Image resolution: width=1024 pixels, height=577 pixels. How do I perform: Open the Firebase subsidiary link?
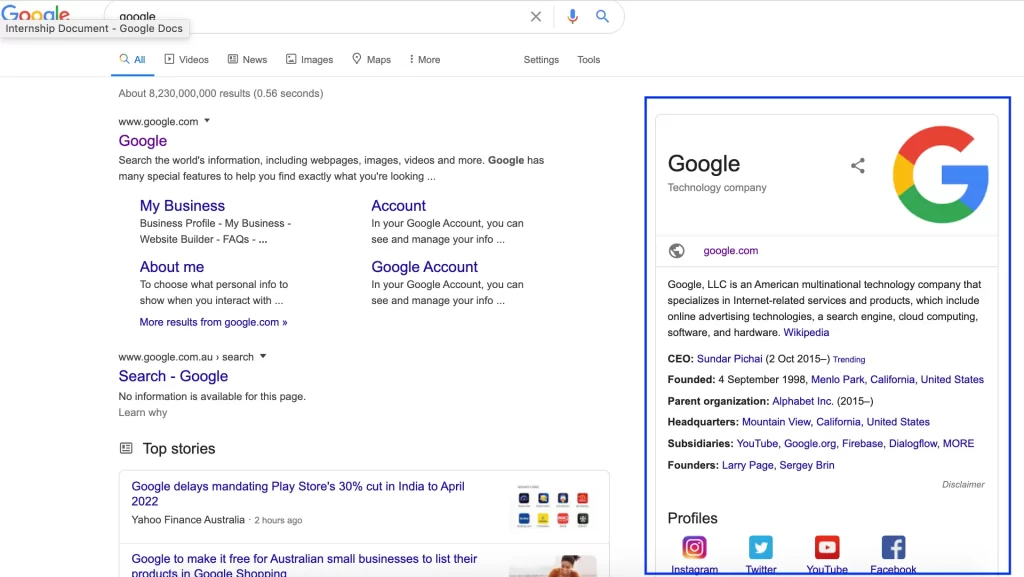(x=862, y=443)
